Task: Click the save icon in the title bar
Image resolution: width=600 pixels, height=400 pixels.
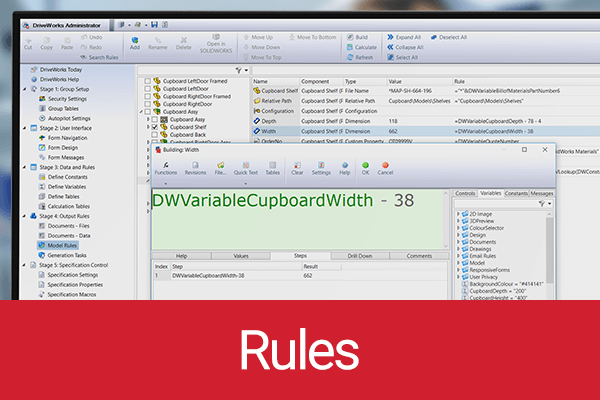Action: (x=154, y=25)
